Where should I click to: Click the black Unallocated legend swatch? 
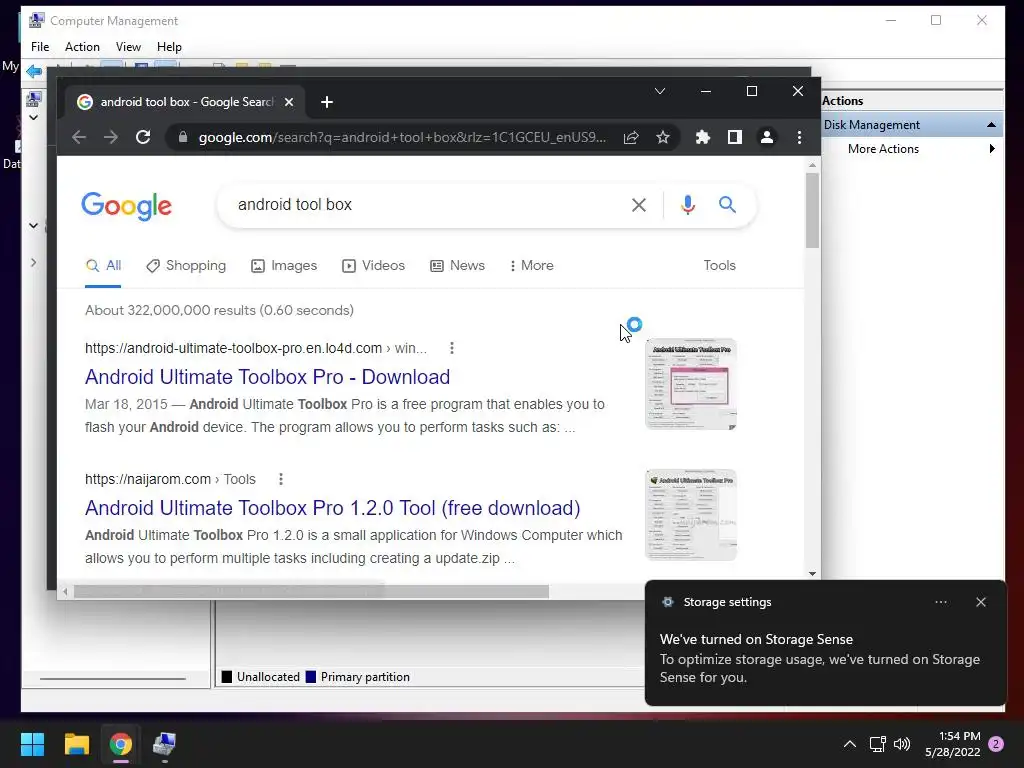coord(227,677)
